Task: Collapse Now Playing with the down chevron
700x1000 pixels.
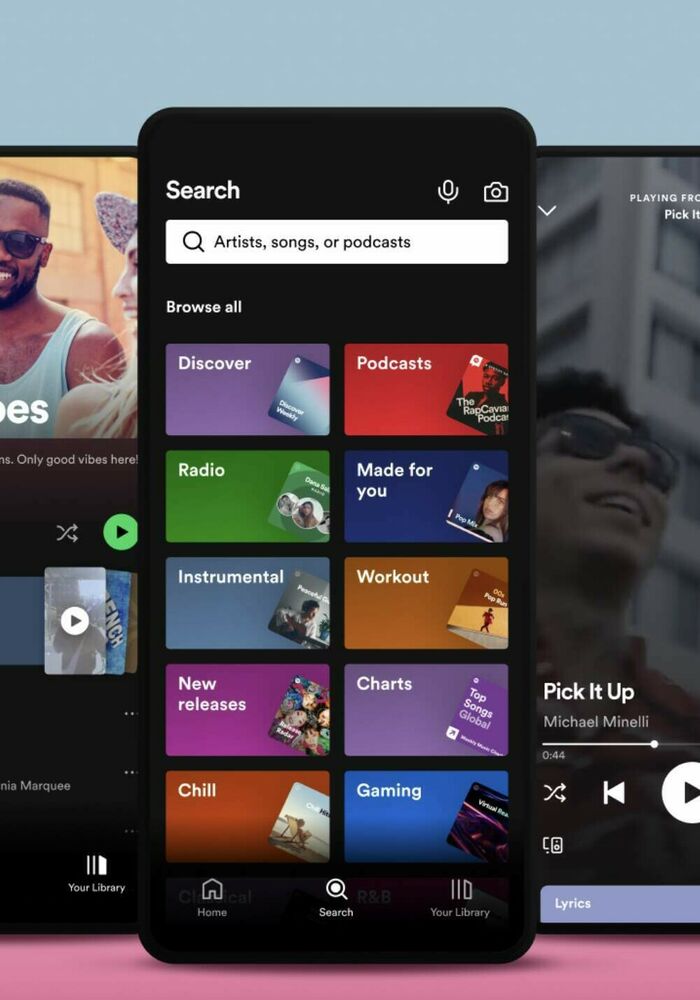Action: tap(547, 210)
